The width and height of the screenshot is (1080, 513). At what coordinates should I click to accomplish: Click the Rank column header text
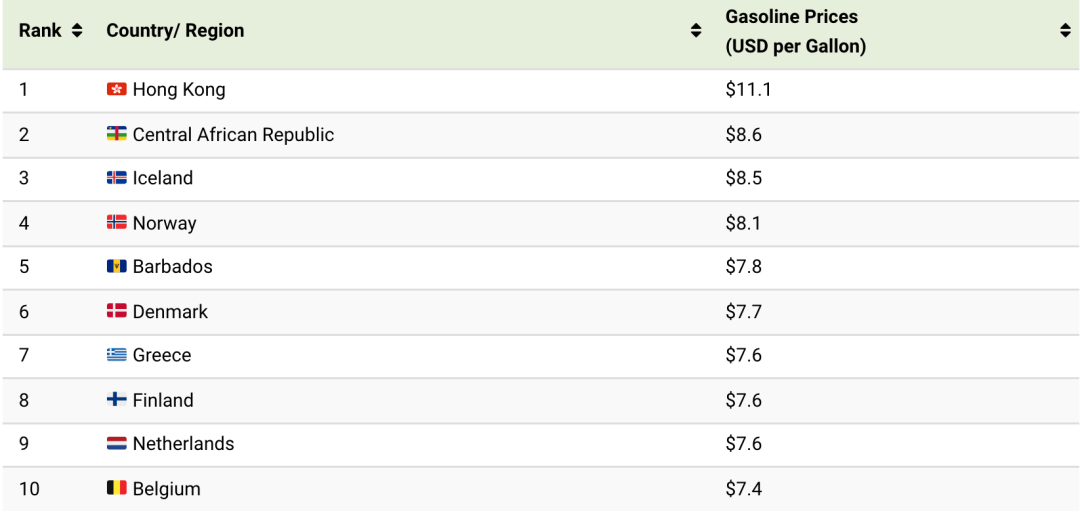[40, 31]
